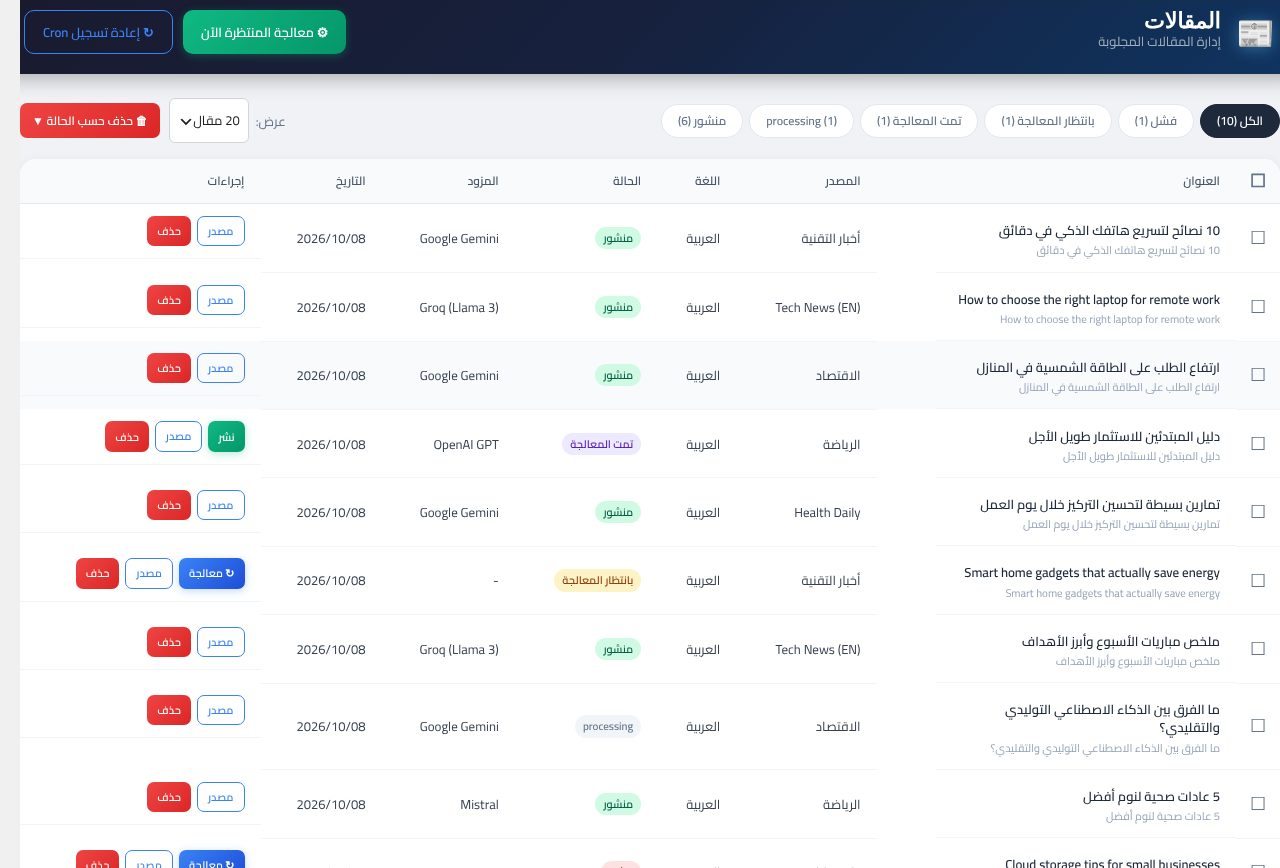
Task: Click التاريخ column header
Action: pos(350,181)
